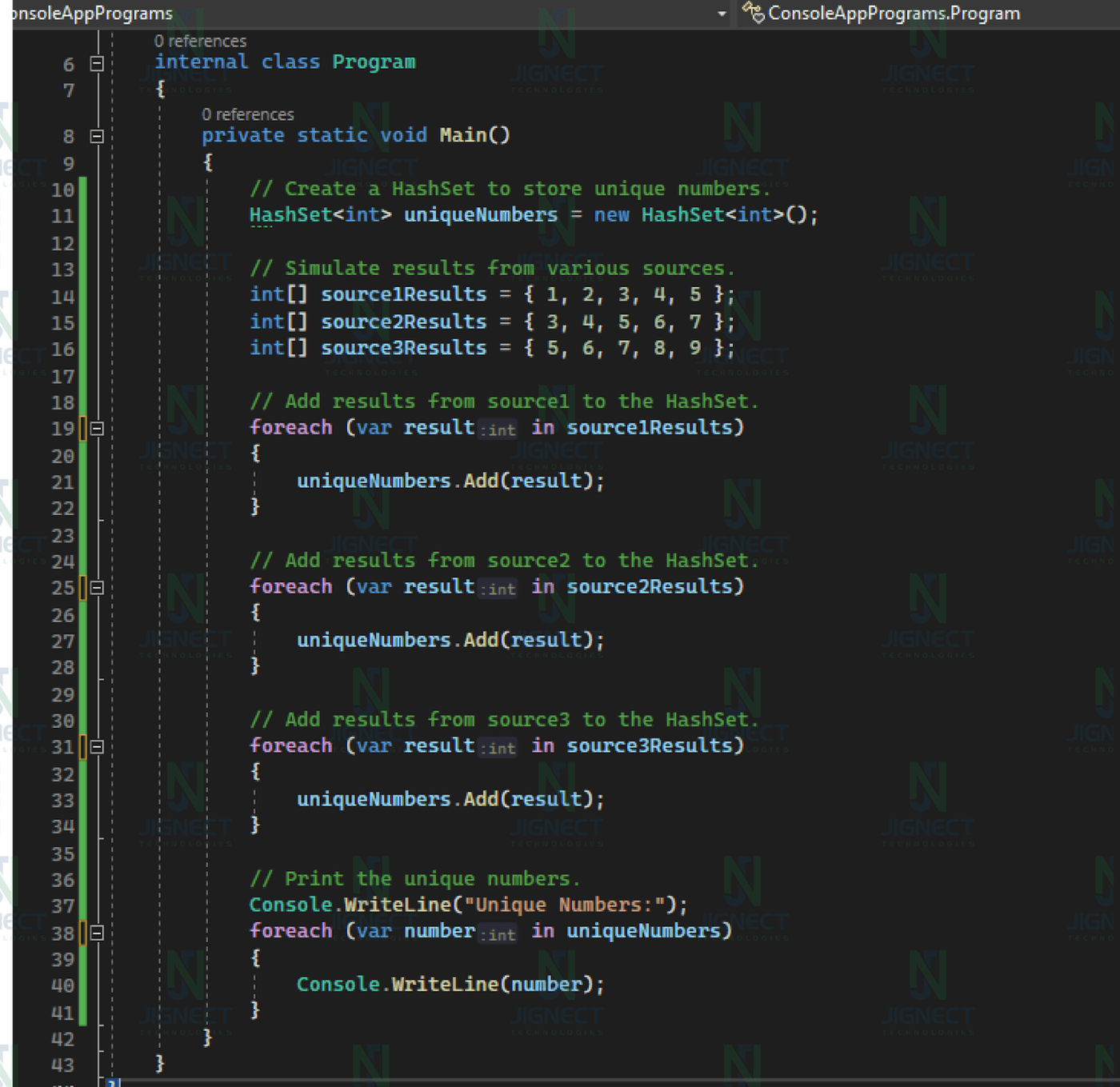Collapse the uniqueNumbers foreach block on line 38
Screen dimensions: 1120x1087
(97, 933)
